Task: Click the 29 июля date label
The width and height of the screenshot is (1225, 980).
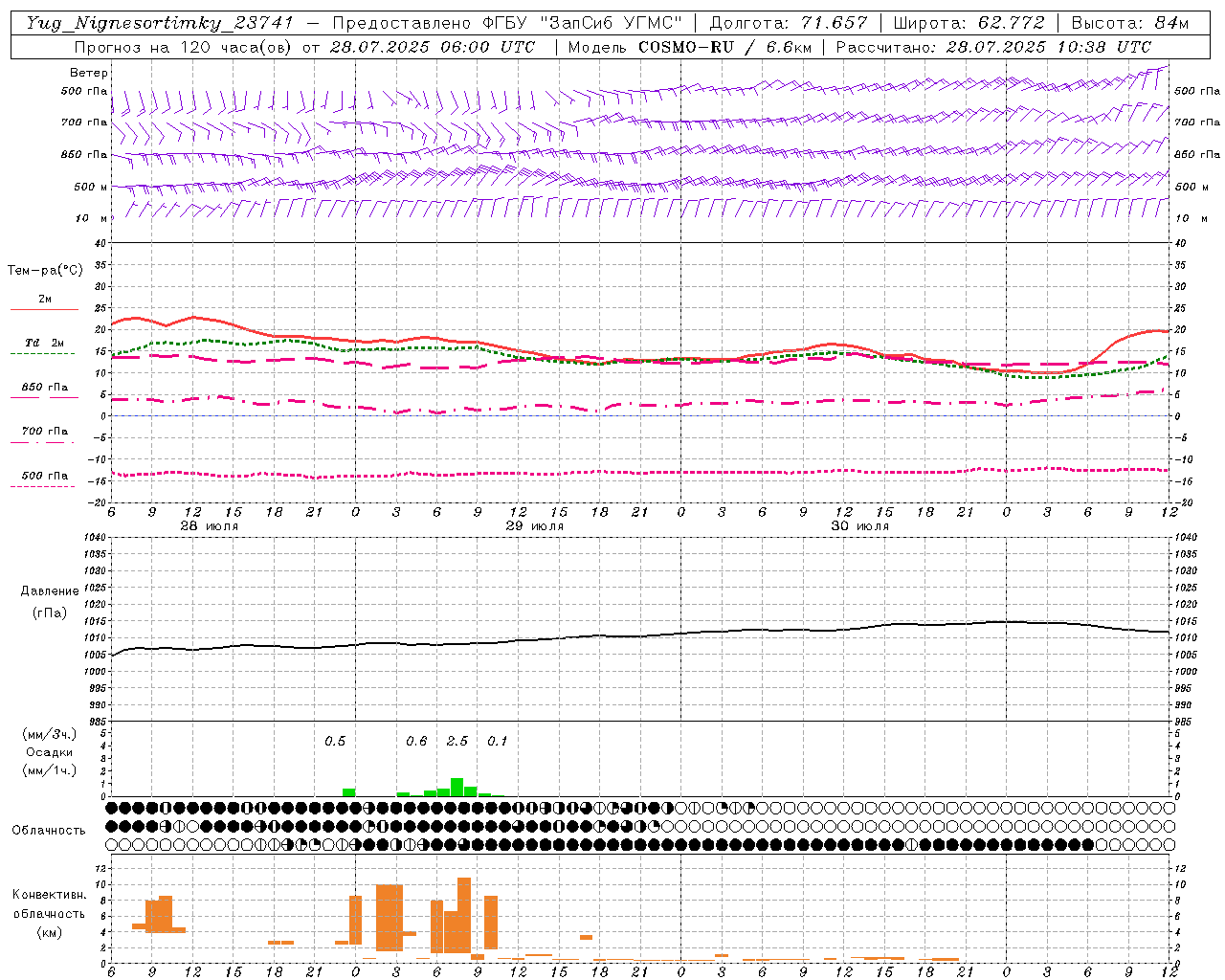Action: tap(534, 526)
